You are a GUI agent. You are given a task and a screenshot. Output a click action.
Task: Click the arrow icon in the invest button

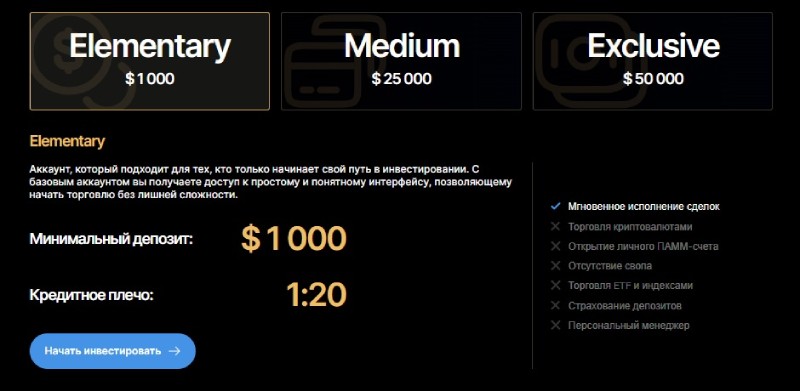(174, 351)
